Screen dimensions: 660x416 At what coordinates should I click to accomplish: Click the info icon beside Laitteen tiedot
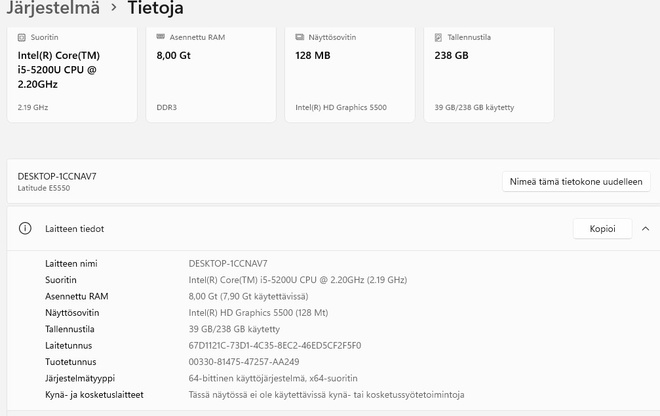pyautogui.click(x=25, y=229)
